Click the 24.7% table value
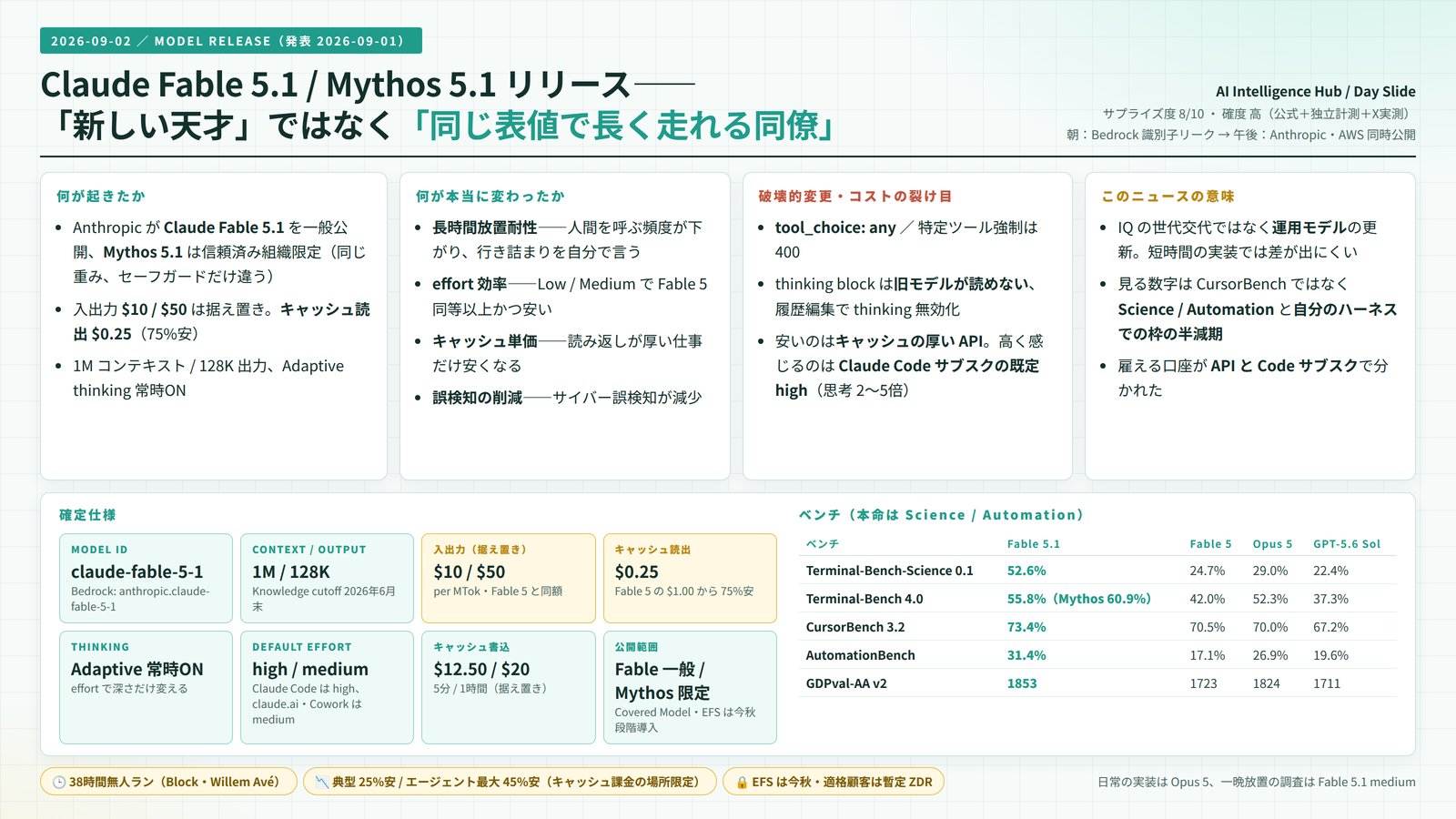Viewport: 1456px width, 819px height. tap(1208, 571)
